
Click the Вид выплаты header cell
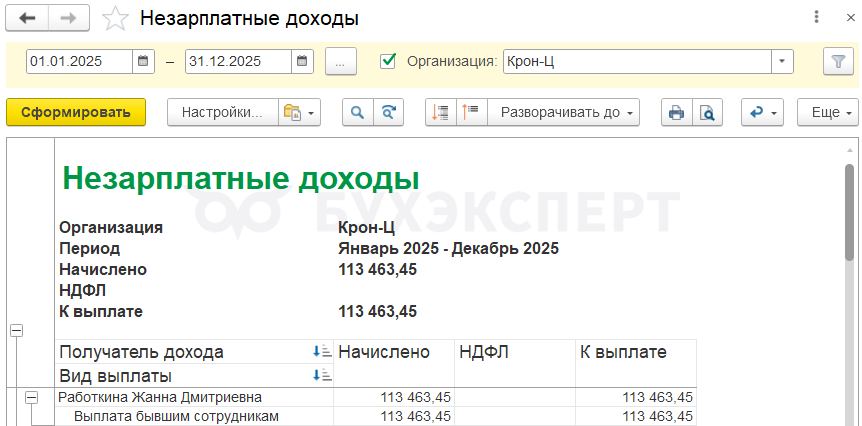[194, 376]
